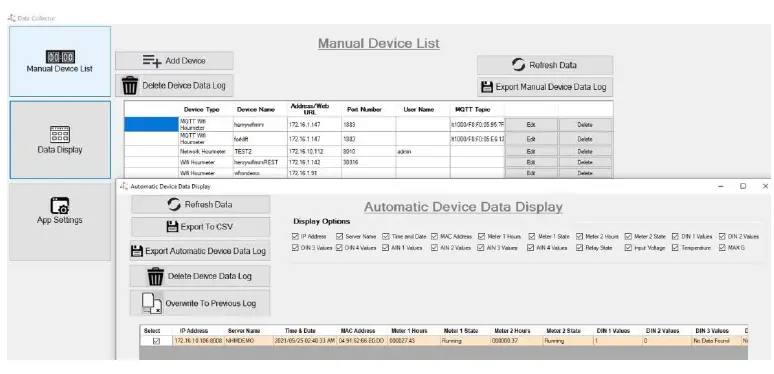This screenshot has height=374, width=774.
Task: Select the 30316 port number cell
Action: point(368,162)
